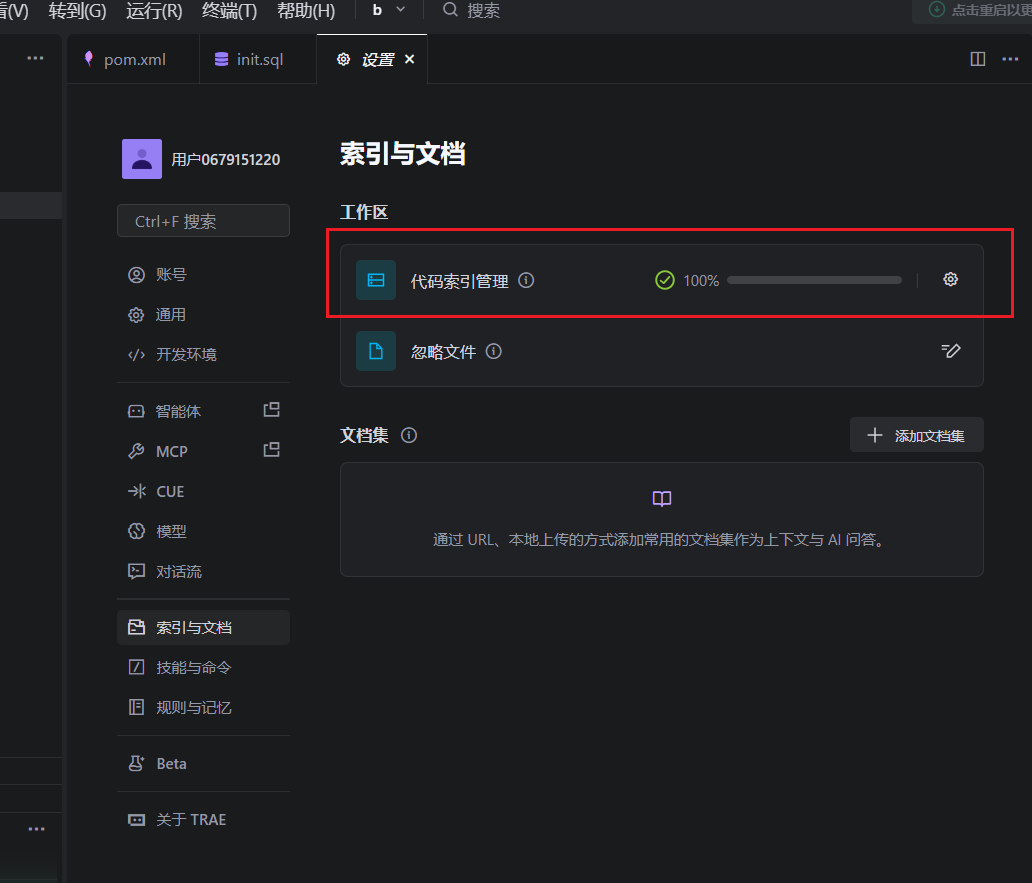This screenshot has height=883, width=1032.
Task: Switch to the pom.xml tab
Action: coord(134,59)
